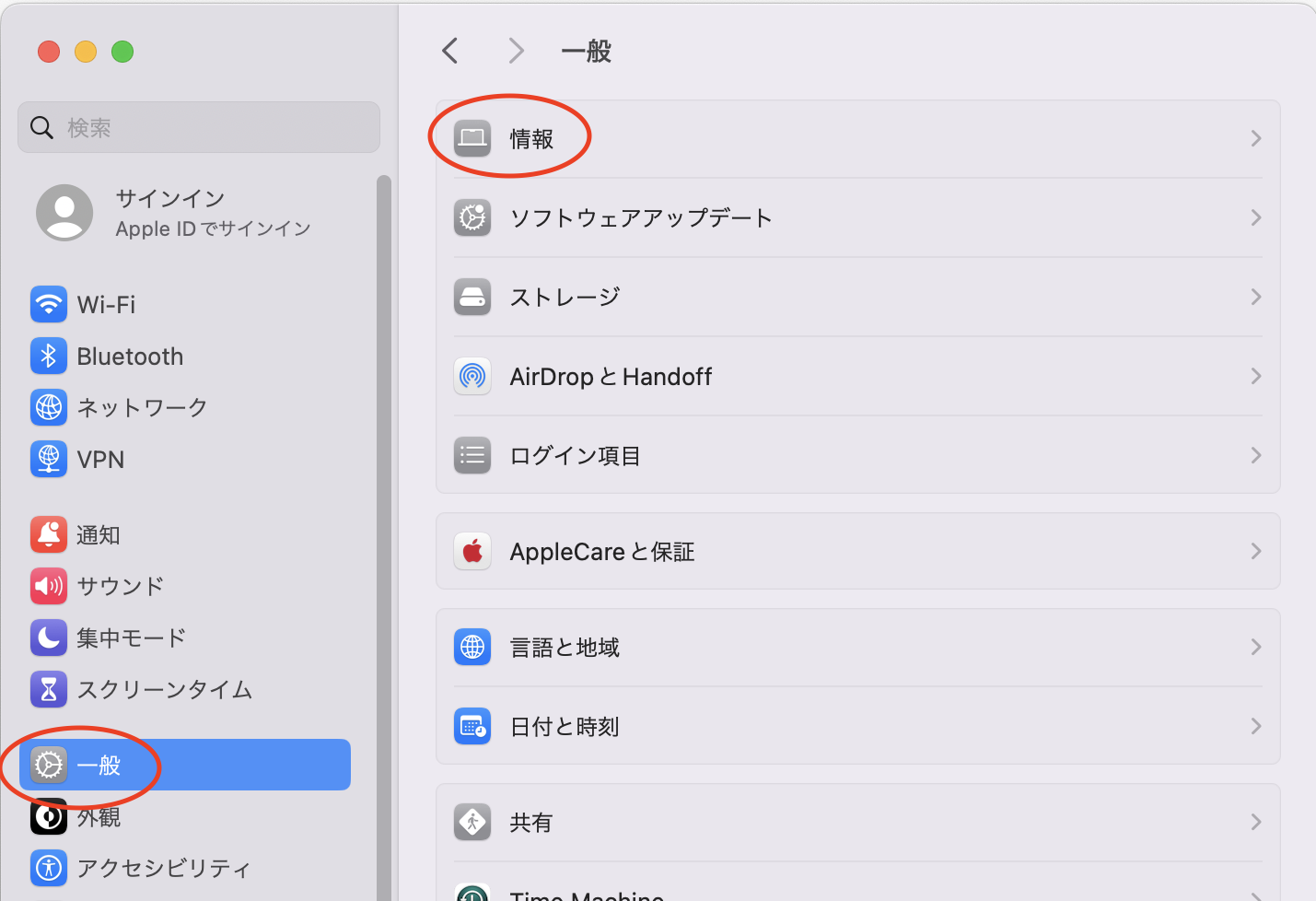This screenshot has height=901, width=1316.
Task: Click the red close window button
Action: click(x=49, y=52)
